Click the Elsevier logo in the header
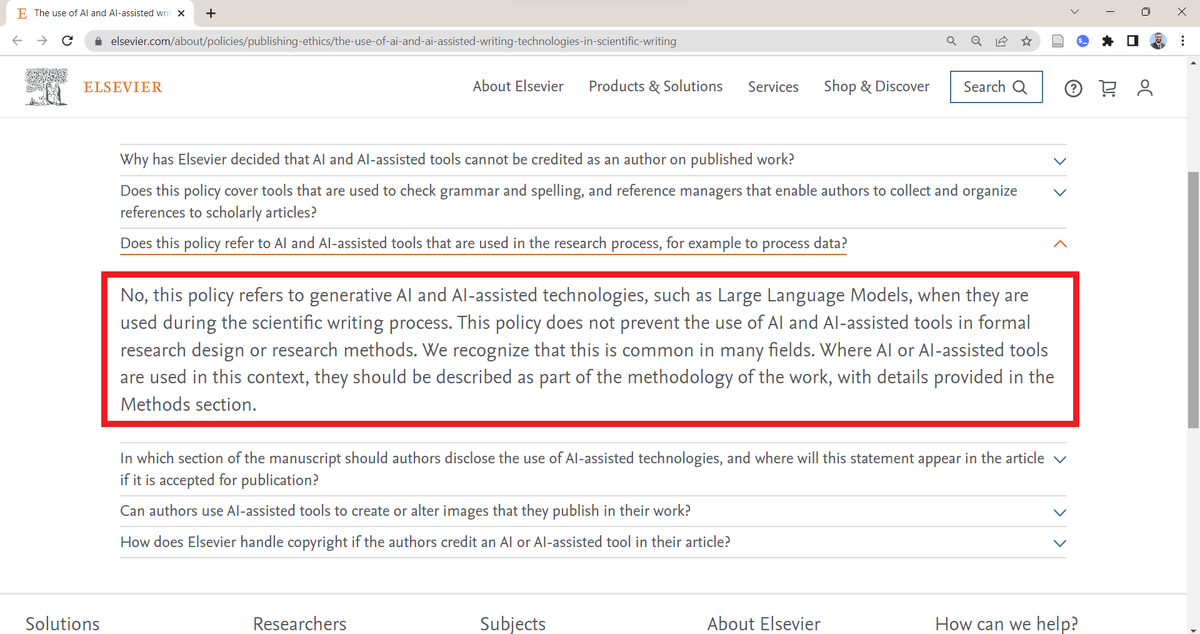The height and width of the screenshot is (634, 1200). click(93, 87)
